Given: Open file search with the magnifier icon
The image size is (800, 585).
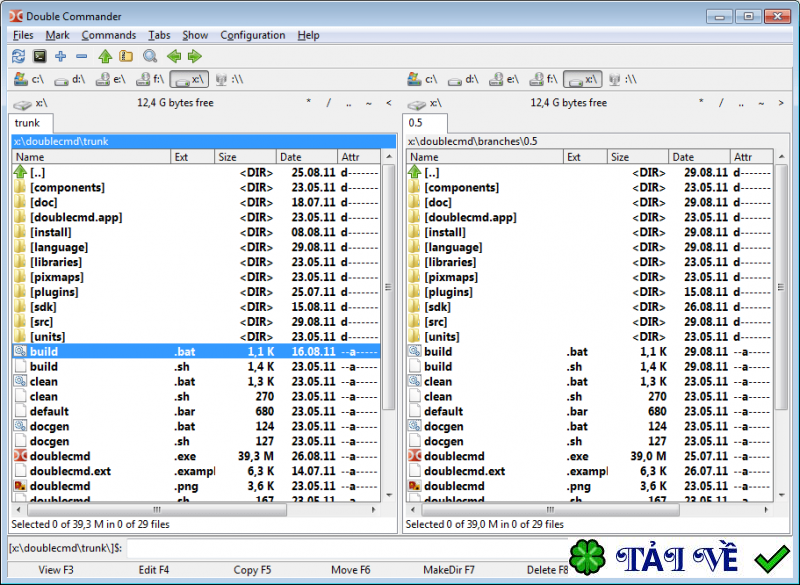Looking at the screenshot, I should click(150, 56).
